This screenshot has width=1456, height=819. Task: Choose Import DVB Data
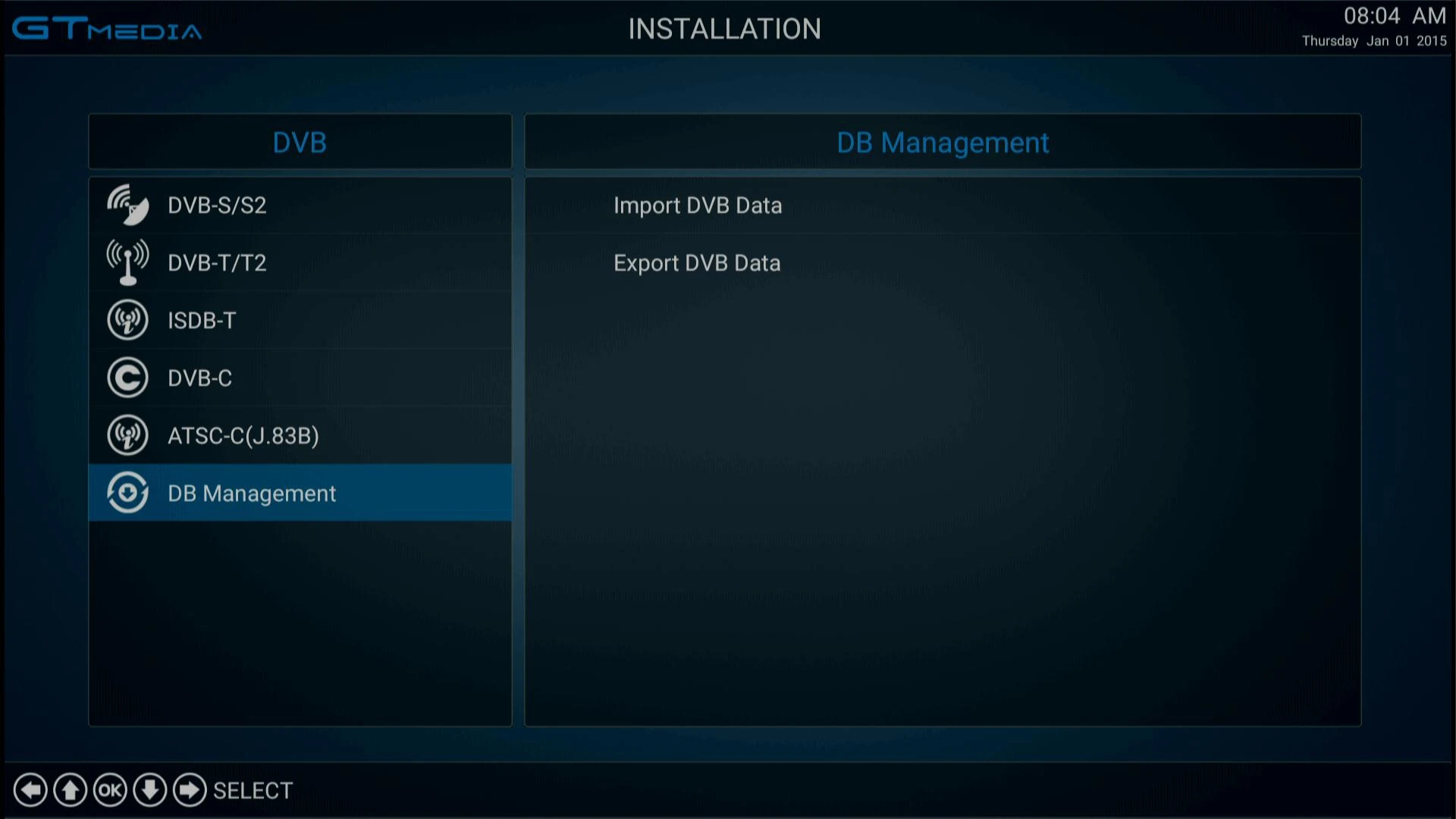click(943, 205)
